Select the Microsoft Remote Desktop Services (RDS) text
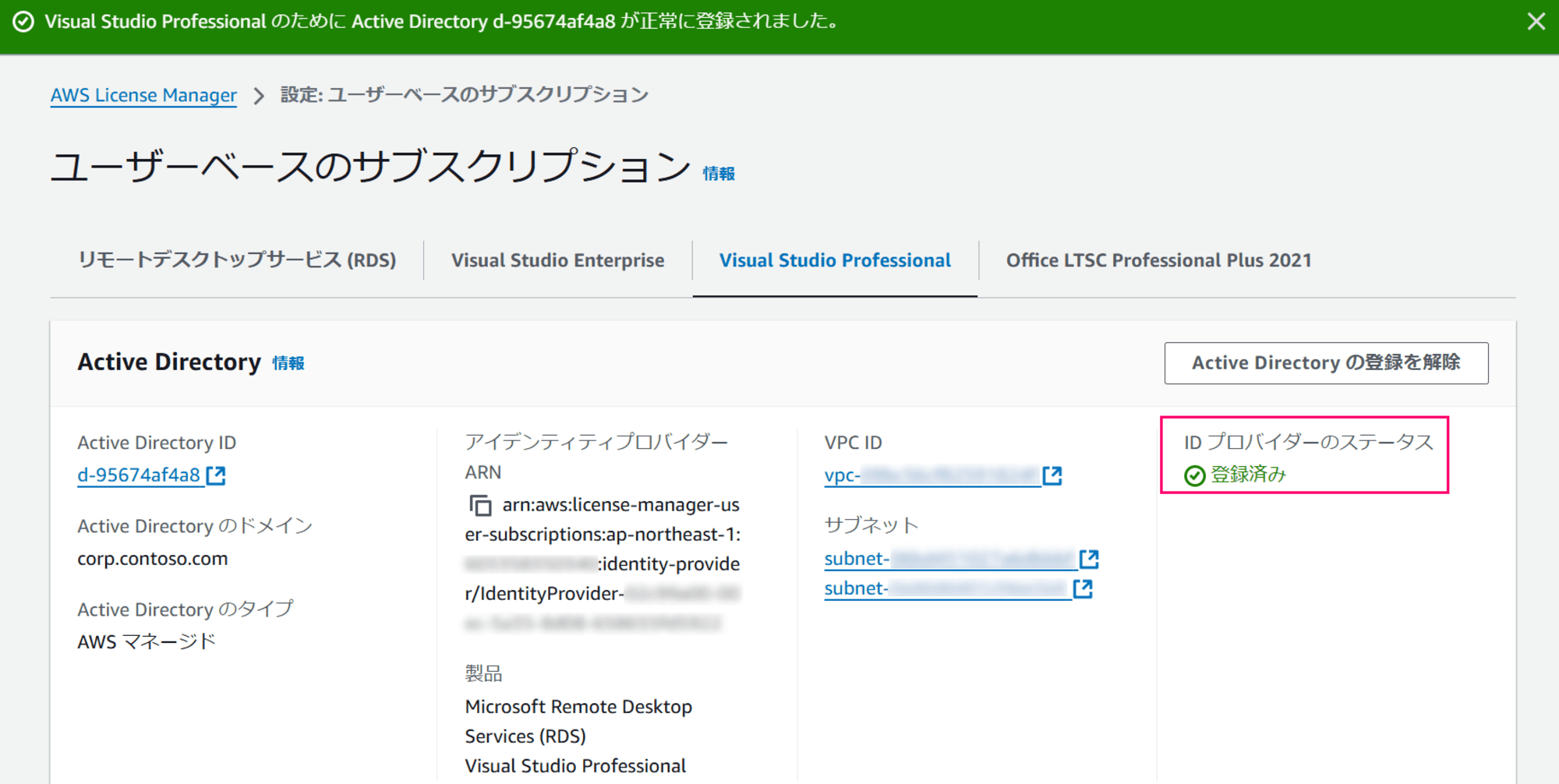Viewport: 1559px width, 784px height. tap(578, 722)
